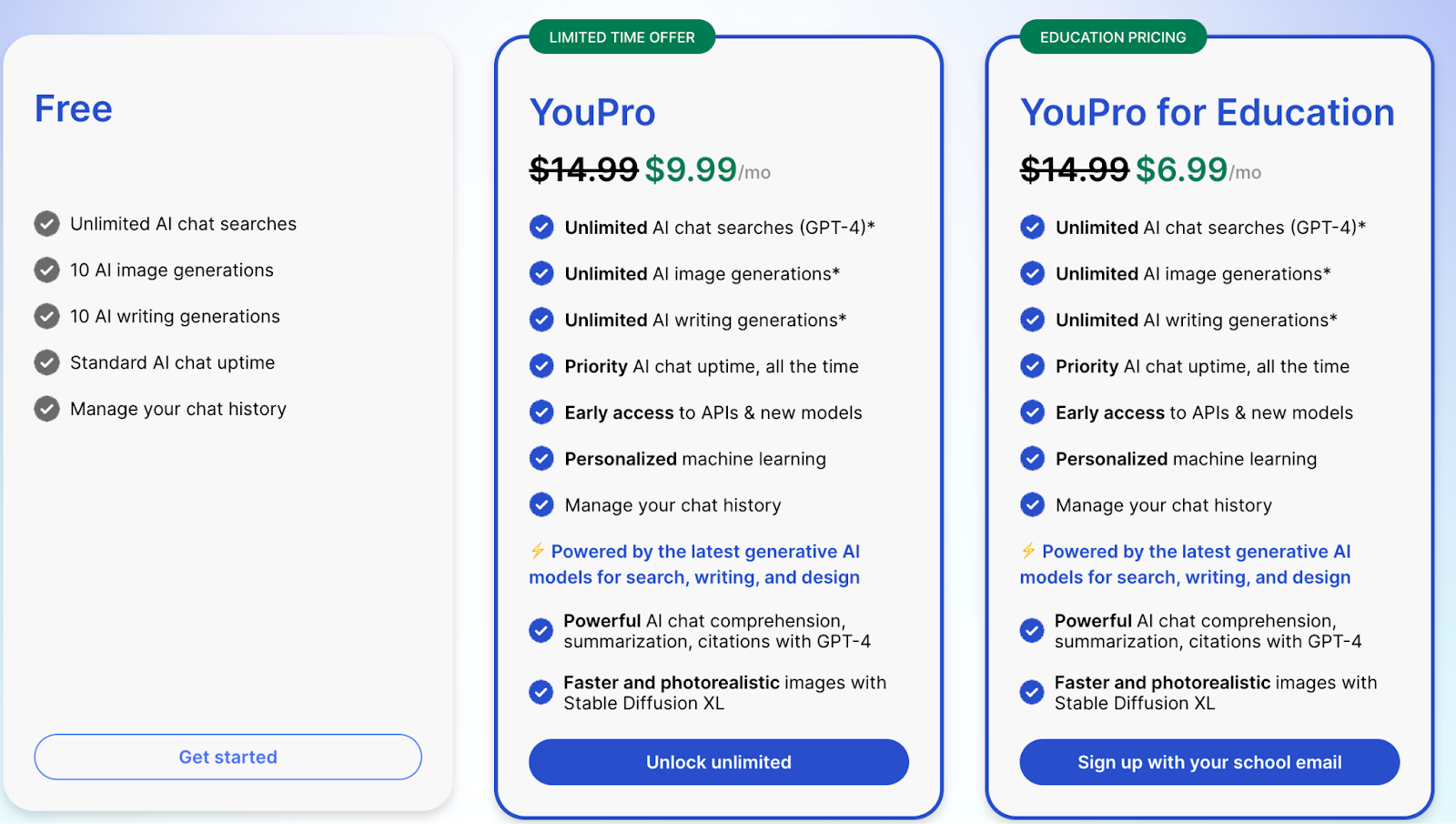Viewport: 1456px width, 824px height.
Task: Click the YouPro for Education heading
Action: tap(1208, 113)
